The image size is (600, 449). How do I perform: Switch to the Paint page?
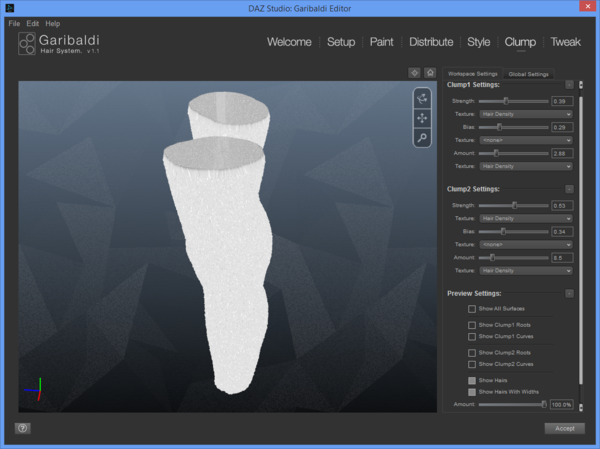[382, 42]
